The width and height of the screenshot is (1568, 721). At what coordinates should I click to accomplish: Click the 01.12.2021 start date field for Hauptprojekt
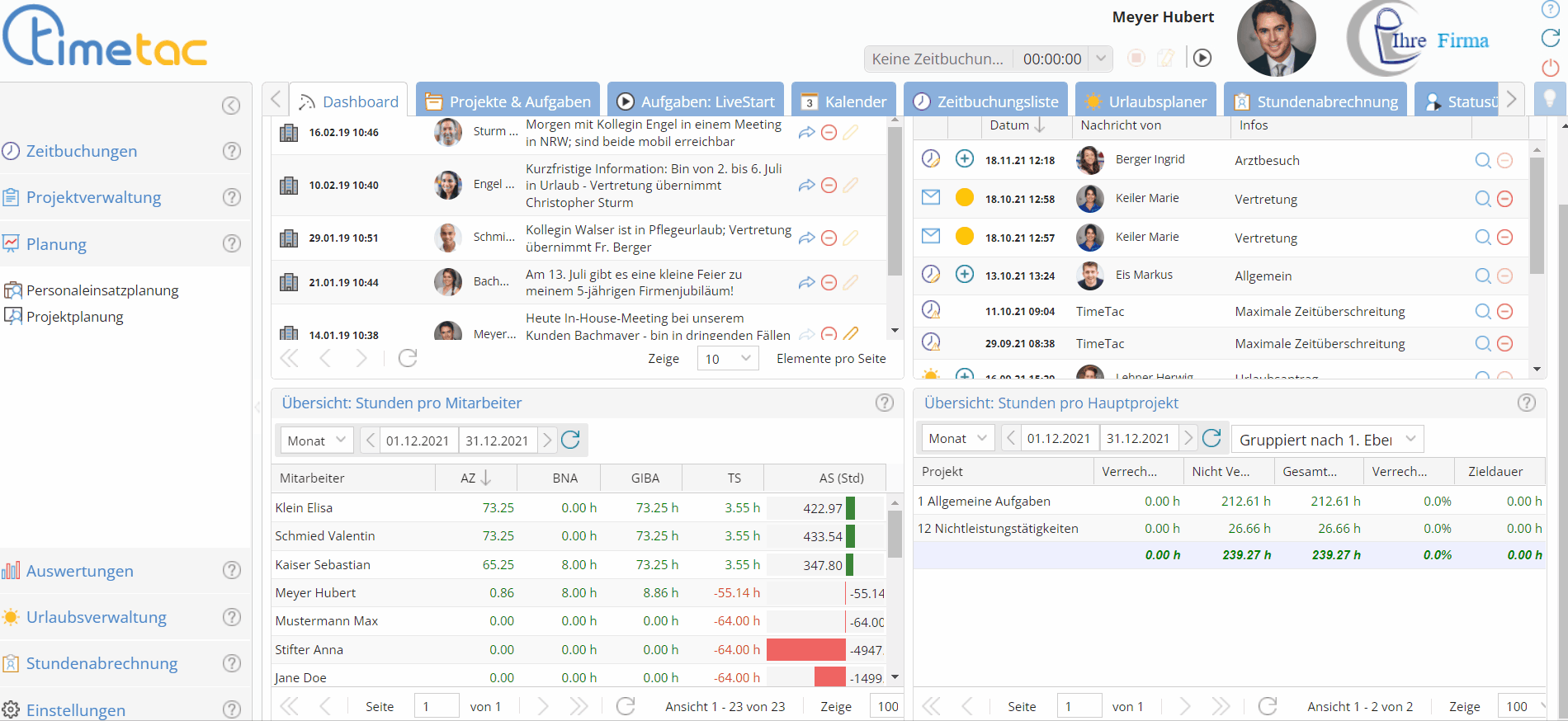tap(1059, 439)
